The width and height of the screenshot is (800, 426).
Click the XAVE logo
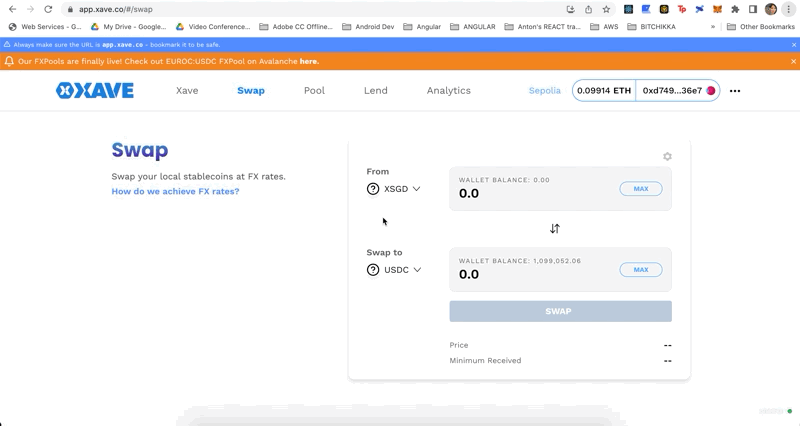pyautogui.click(x=95, y=91)
